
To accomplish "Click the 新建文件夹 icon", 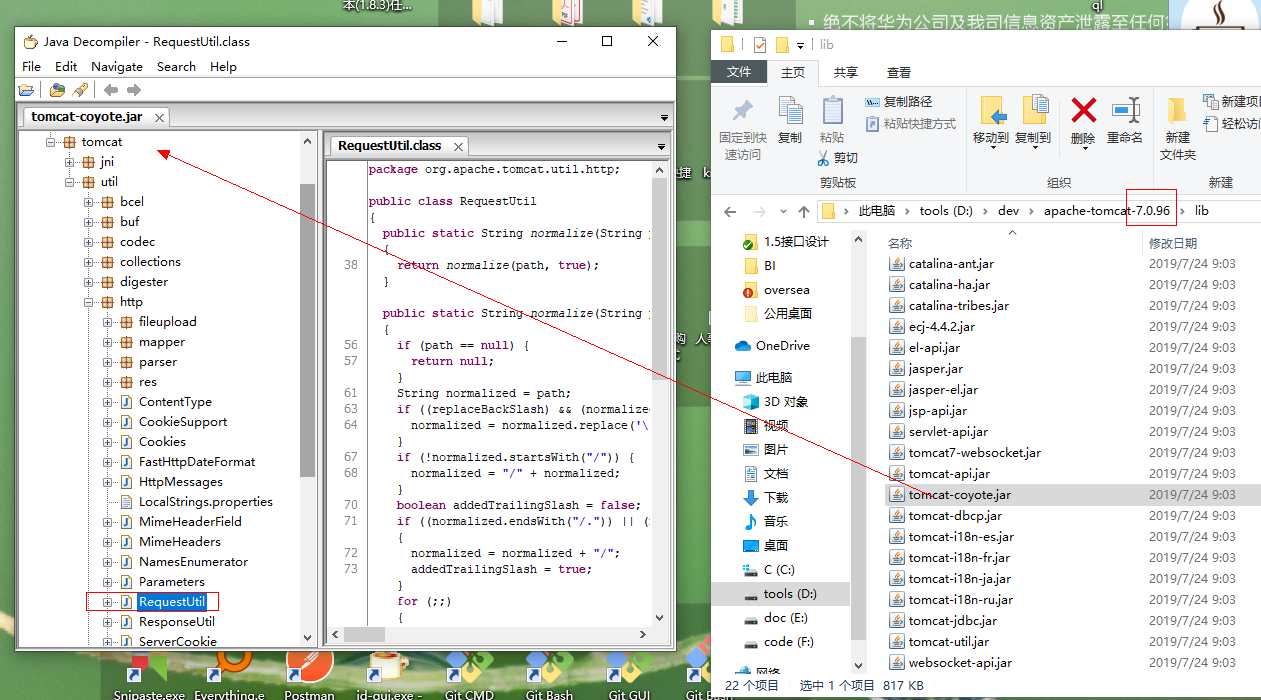I will click(x=1177, y=110).
